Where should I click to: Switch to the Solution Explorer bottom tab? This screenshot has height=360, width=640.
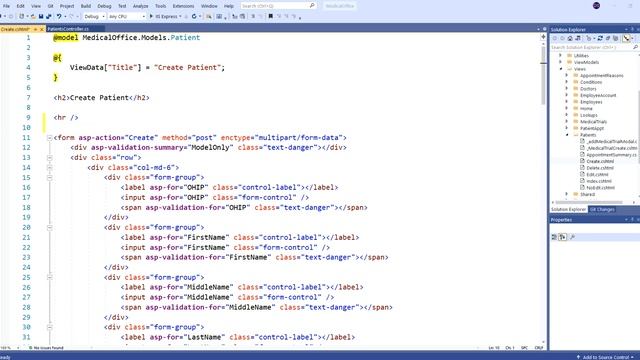point(569,209)
